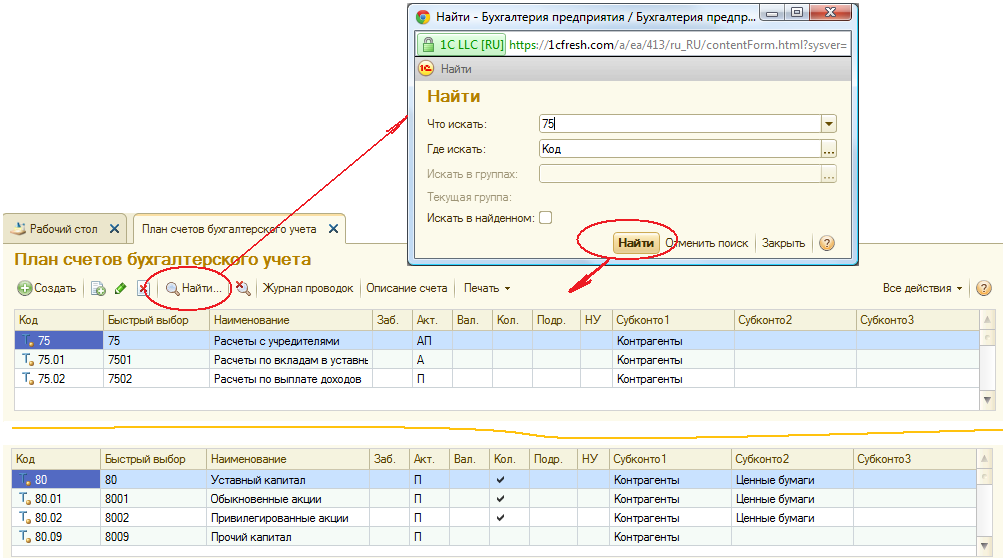
Task: Click the delete-mark icon with red X
Action: [x=142, y=288]
